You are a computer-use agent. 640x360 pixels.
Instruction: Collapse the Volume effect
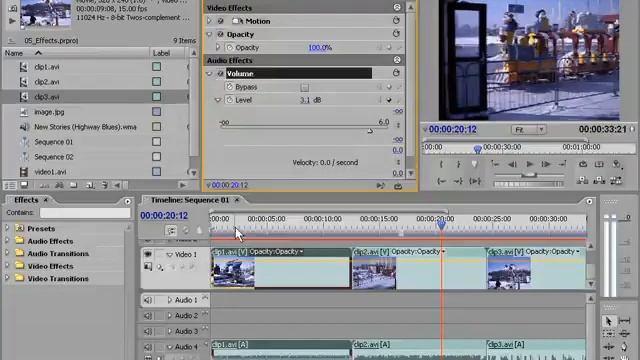[209, 73]
